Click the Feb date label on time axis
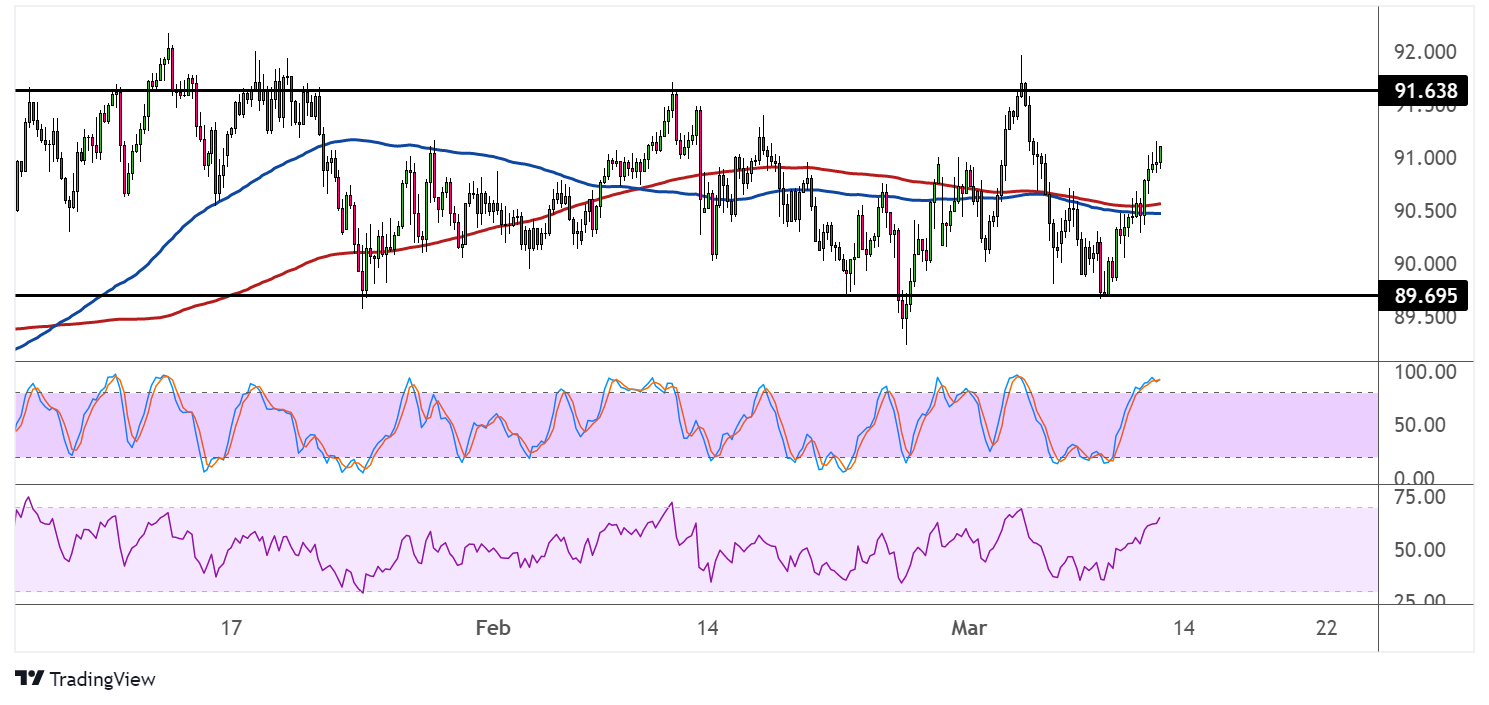Screen dimensions: 1489x705 pos(492,628)
